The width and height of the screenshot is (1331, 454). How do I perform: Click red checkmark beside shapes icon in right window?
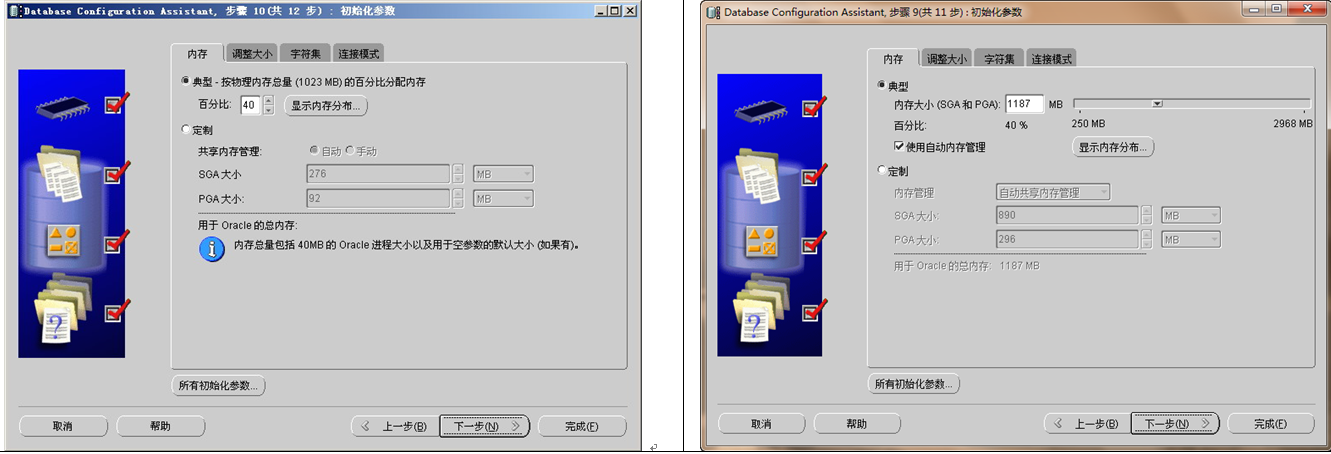coord(815,243)
